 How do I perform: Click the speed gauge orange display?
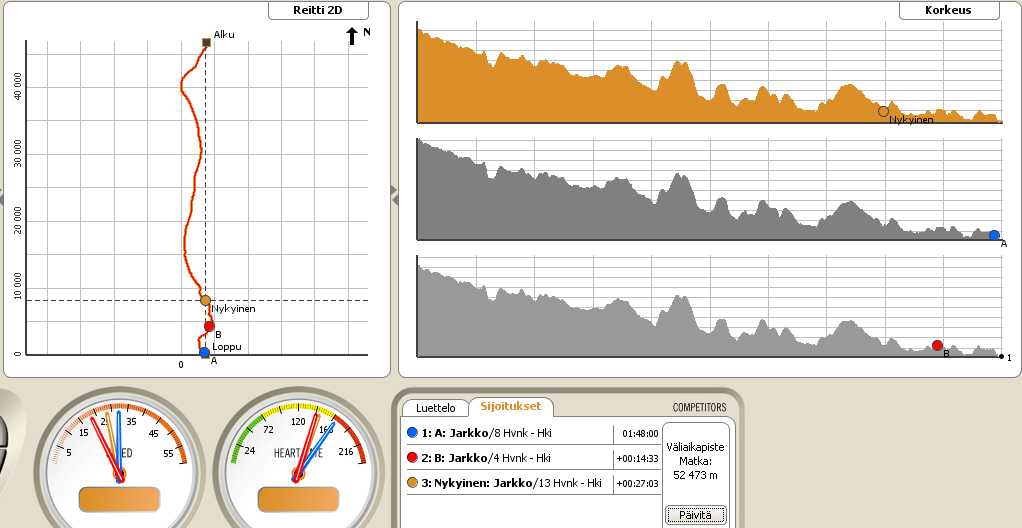[118, 498]
